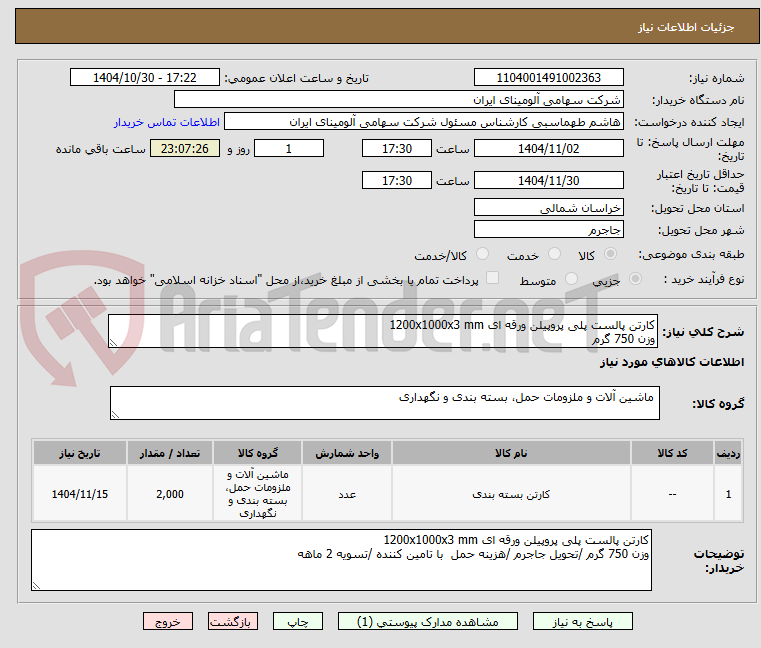Click the response deadline time 17:30 field
This screenshot has width=761, height=648.
pyautogui.click(x=397, y=149)
